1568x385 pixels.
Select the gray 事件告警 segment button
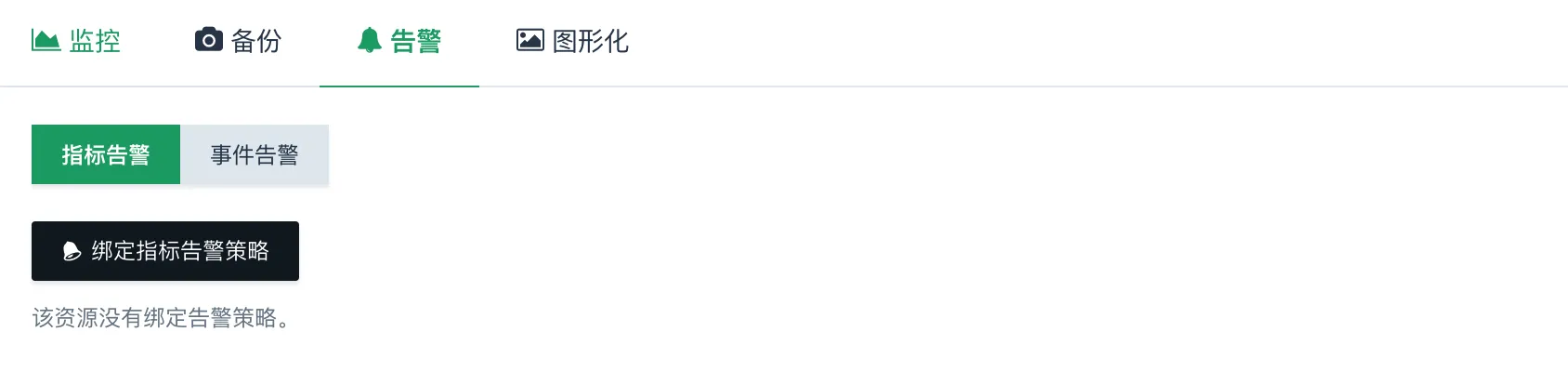point(255,154)
